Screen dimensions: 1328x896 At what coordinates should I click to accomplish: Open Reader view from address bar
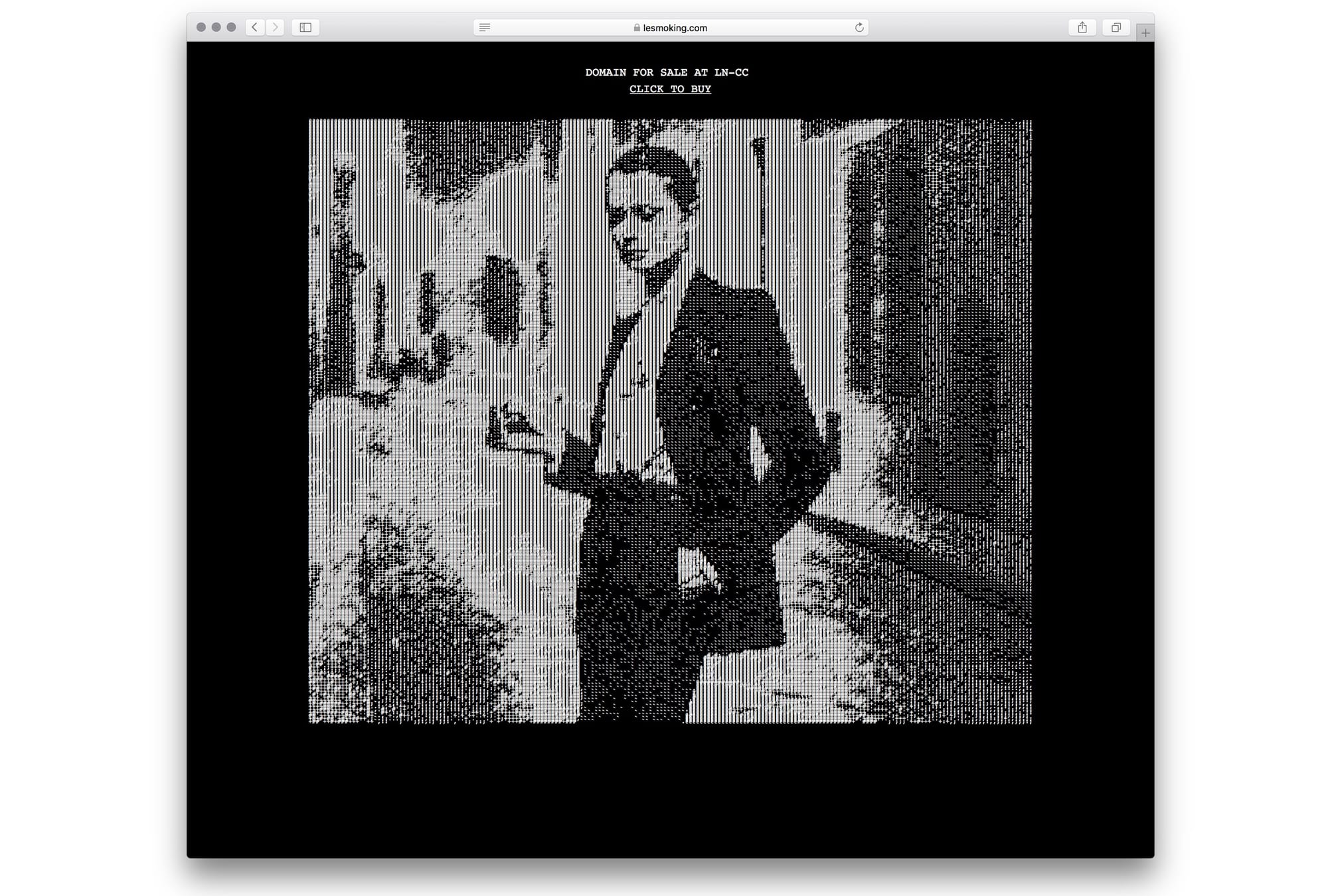[x=485, y=27]
